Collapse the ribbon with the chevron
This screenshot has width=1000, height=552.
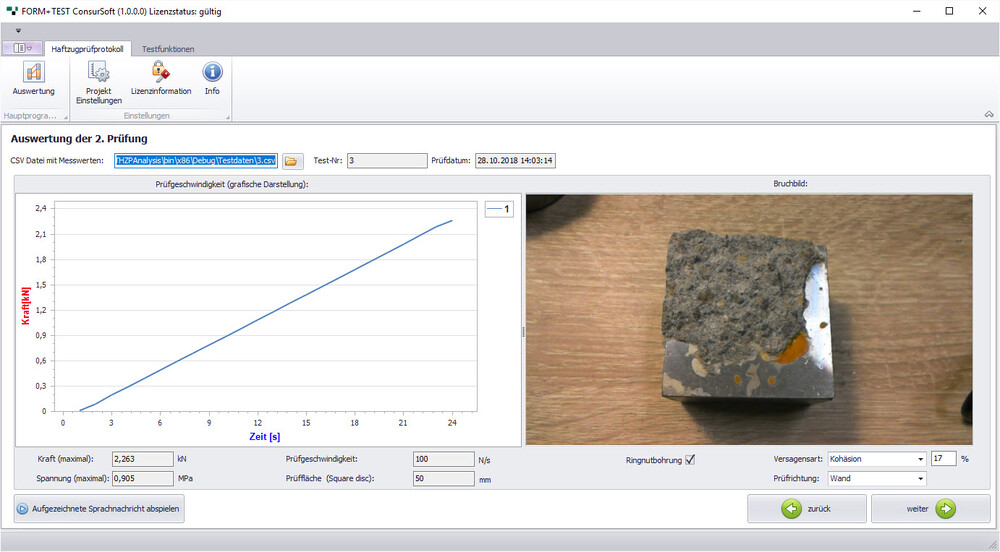click(989, 114)
